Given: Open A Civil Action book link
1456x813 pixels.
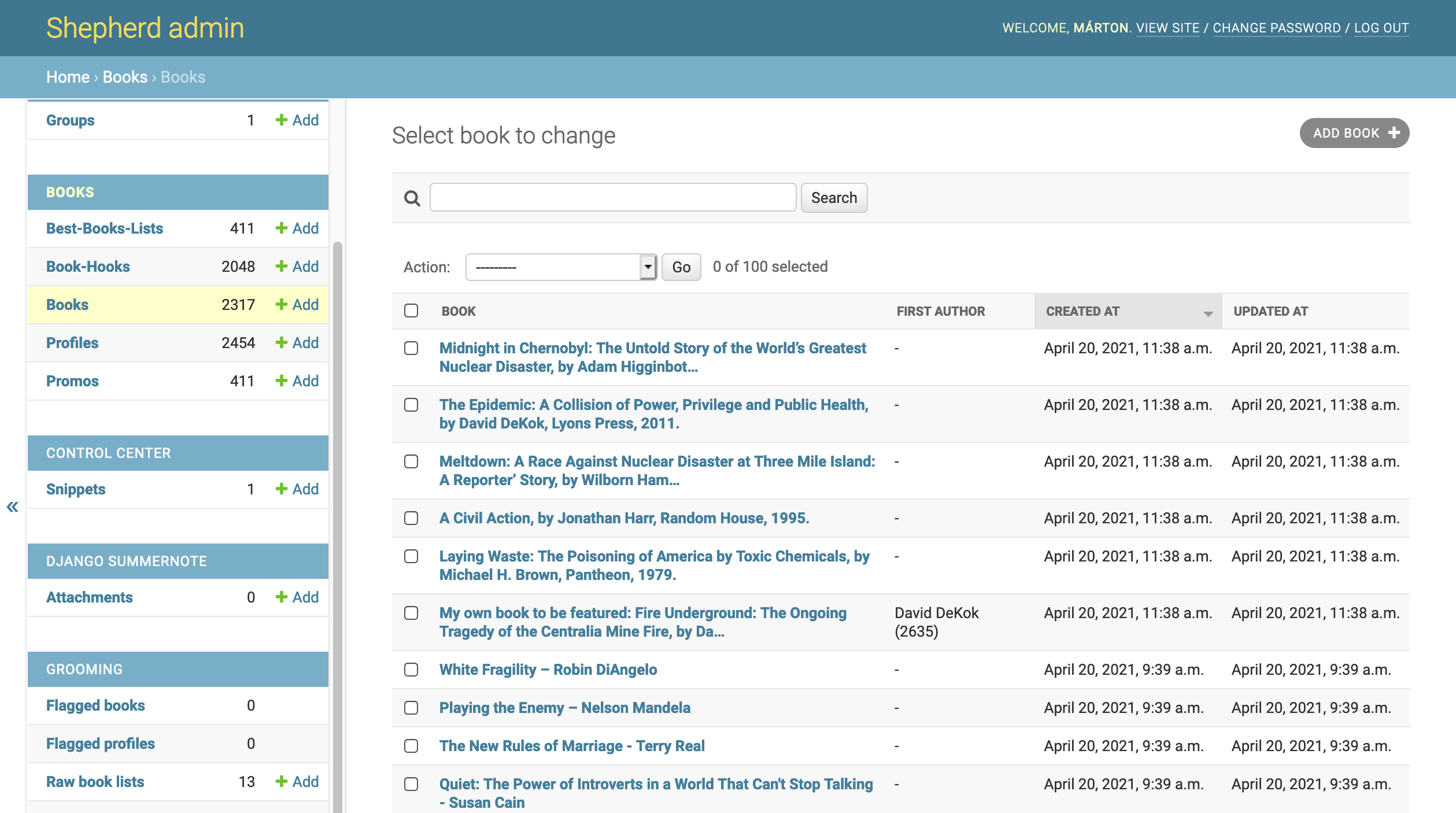Looking at the screenshot, I should pos(625,518).
